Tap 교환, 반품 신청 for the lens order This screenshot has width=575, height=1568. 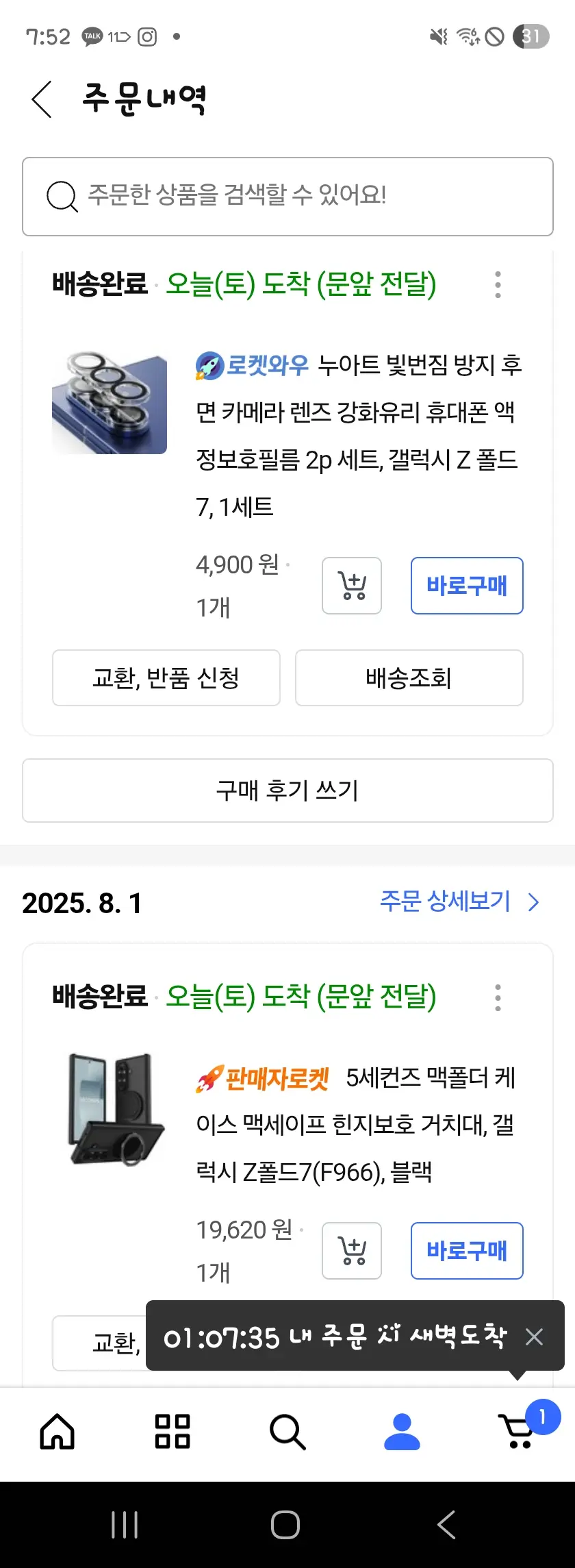coord(166,677)
